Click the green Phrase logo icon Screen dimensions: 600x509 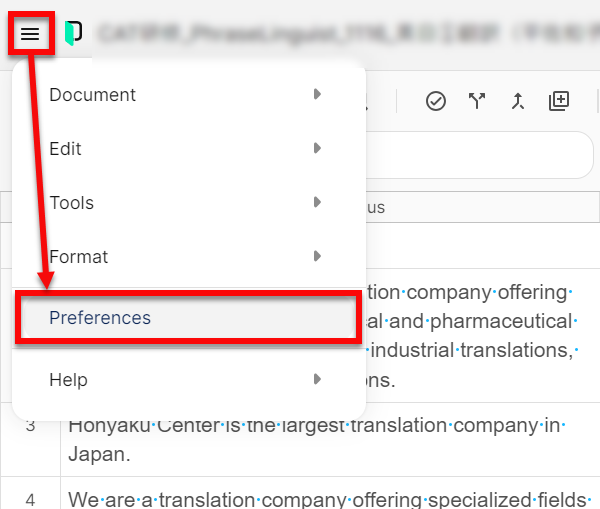pos(72,34)
